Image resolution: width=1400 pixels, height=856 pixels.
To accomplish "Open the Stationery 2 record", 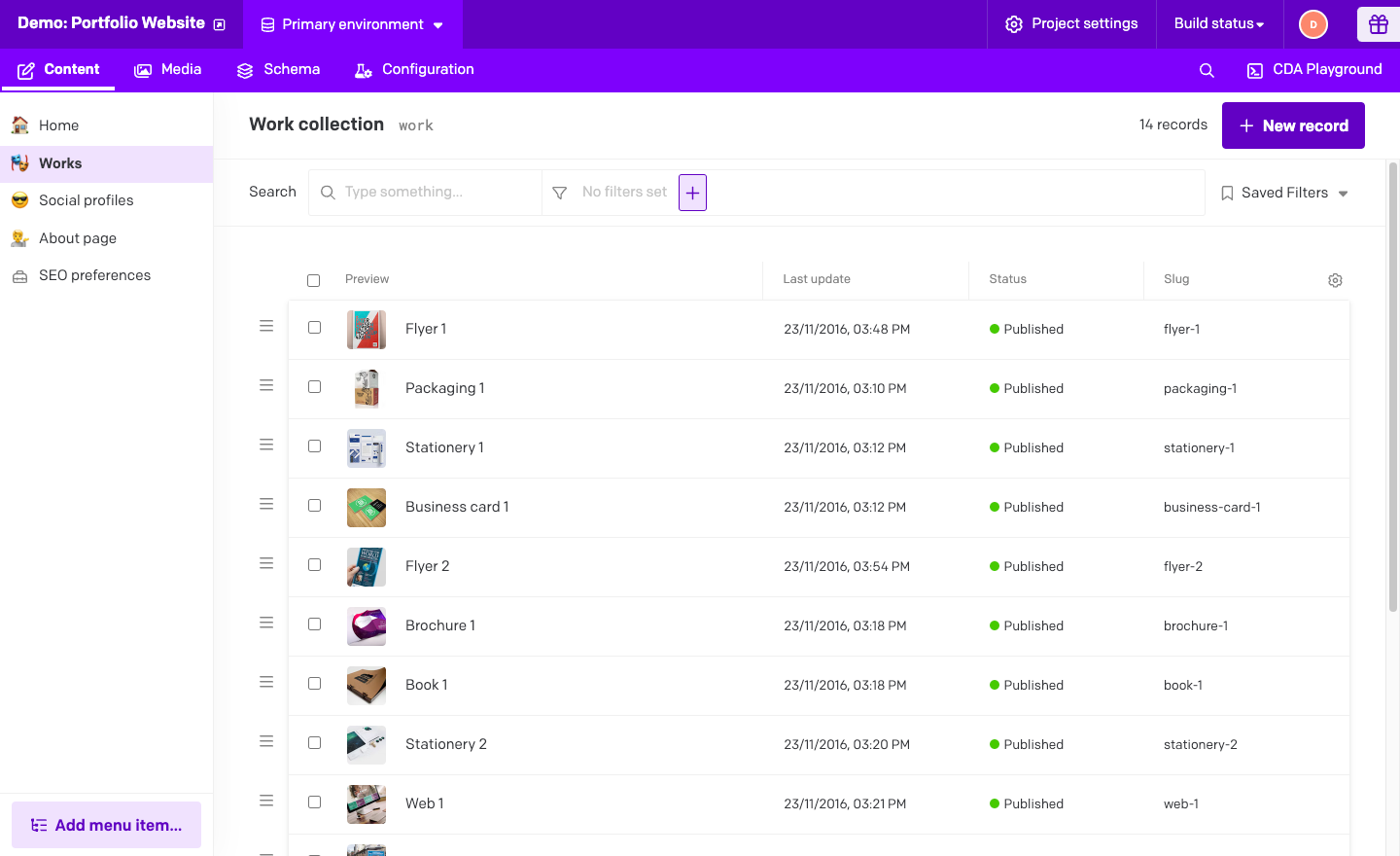I will click(x=446, y=744).
